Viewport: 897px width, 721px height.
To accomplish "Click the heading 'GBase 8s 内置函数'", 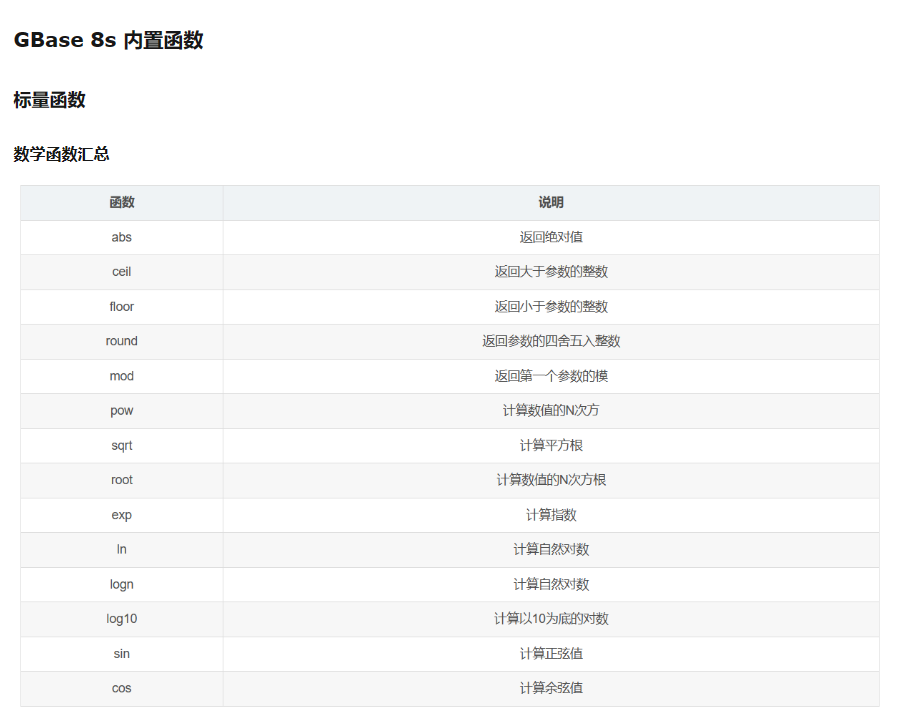I will [x=108, y=40].
